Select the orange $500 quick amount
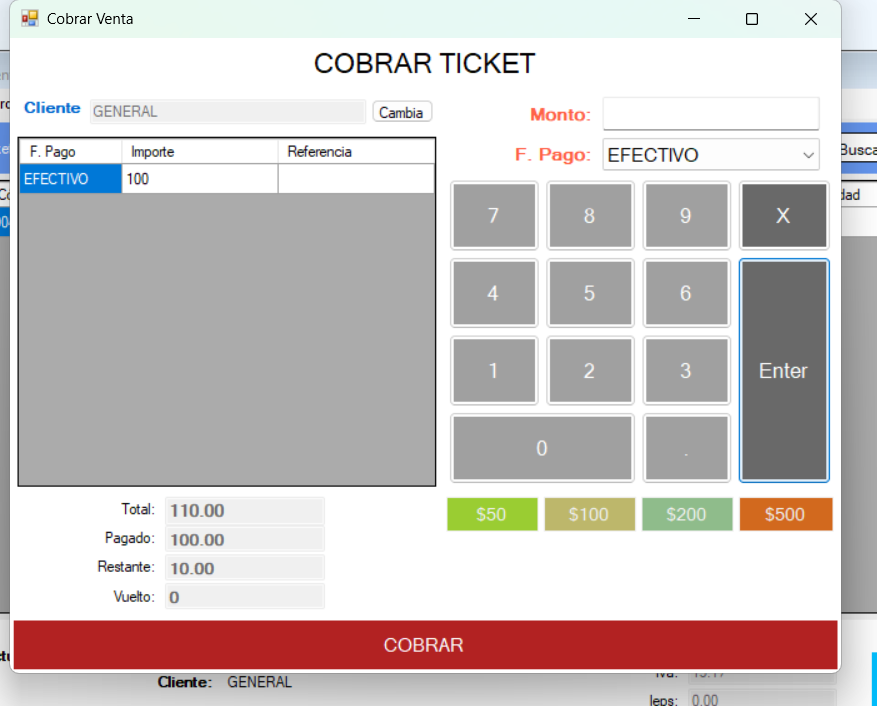 click(x=785, y=514)
